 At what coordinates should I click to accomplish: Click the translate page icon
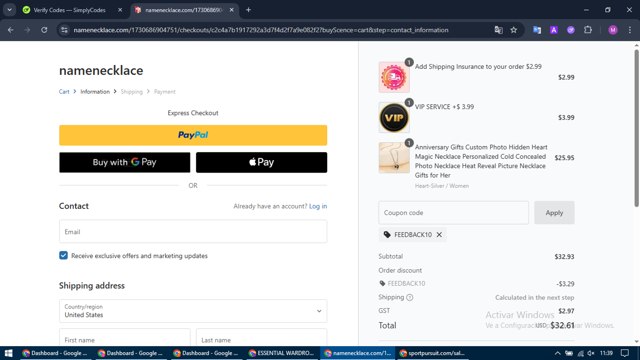pyautogui.click(x=498, y=30)
